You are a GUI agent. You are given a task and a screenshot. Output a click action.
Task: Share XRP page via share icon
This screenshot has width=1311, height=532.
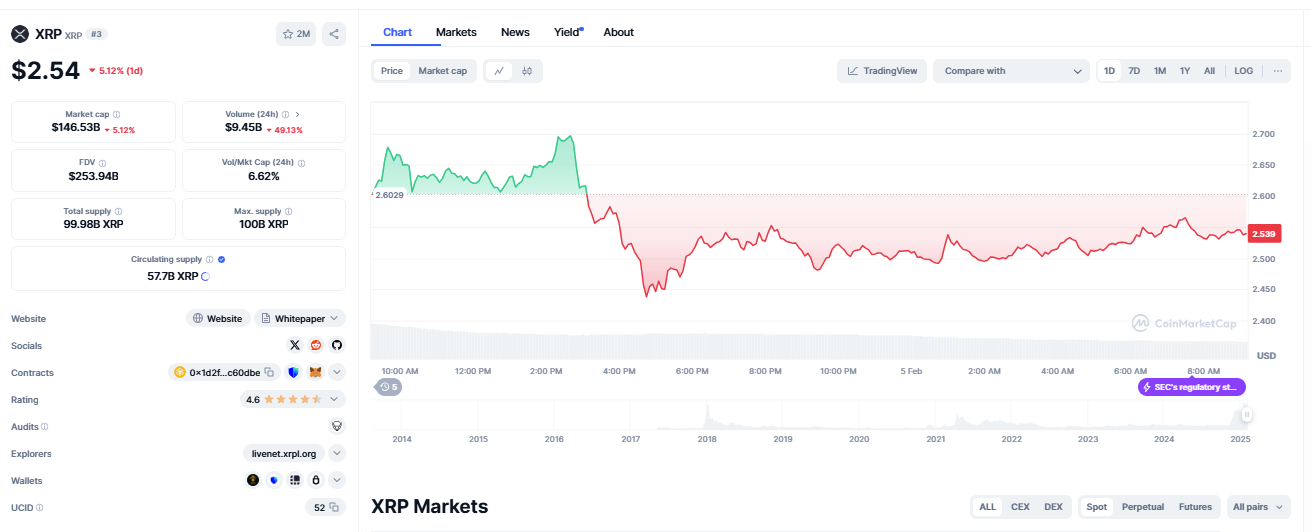pyautogui.click(x=334, y=34)
